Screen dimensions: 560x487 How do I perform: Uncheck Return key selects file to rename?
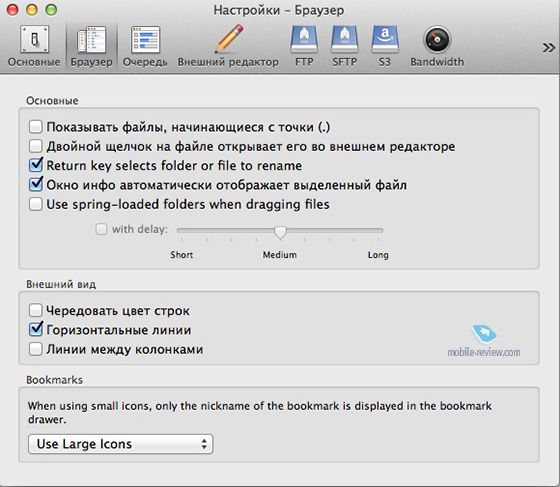point(36,165)
